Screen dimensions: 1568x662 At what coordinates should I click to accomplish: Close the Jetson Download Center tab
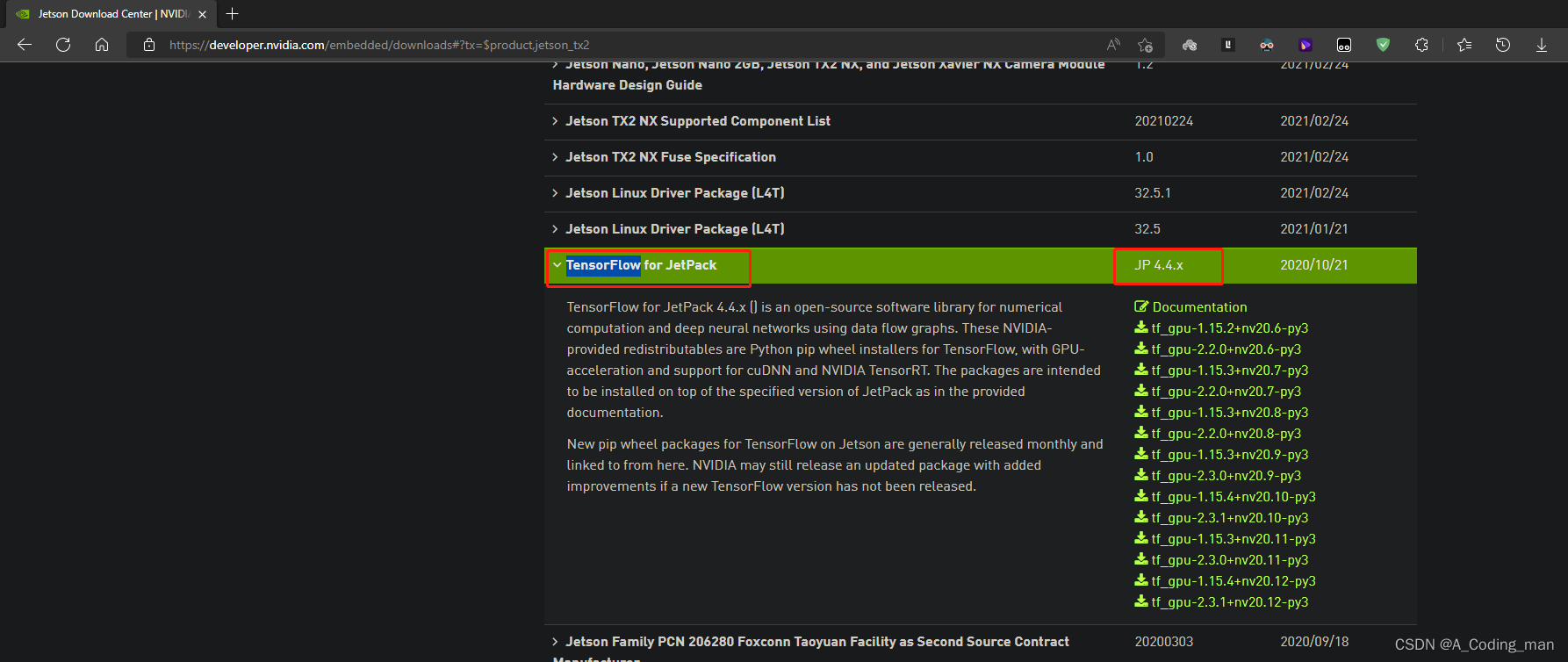tap(202, 14)
